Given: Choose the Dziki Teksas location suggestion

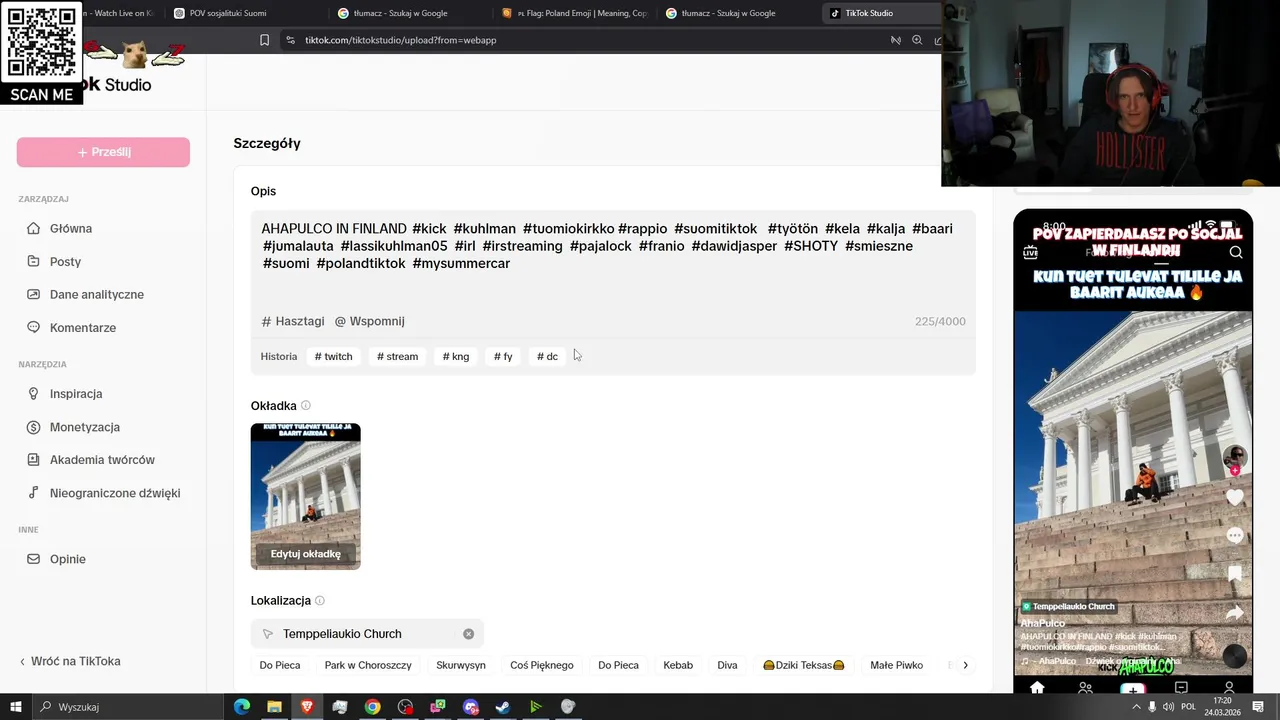Looking at the screenshot, I should [804, 665].
